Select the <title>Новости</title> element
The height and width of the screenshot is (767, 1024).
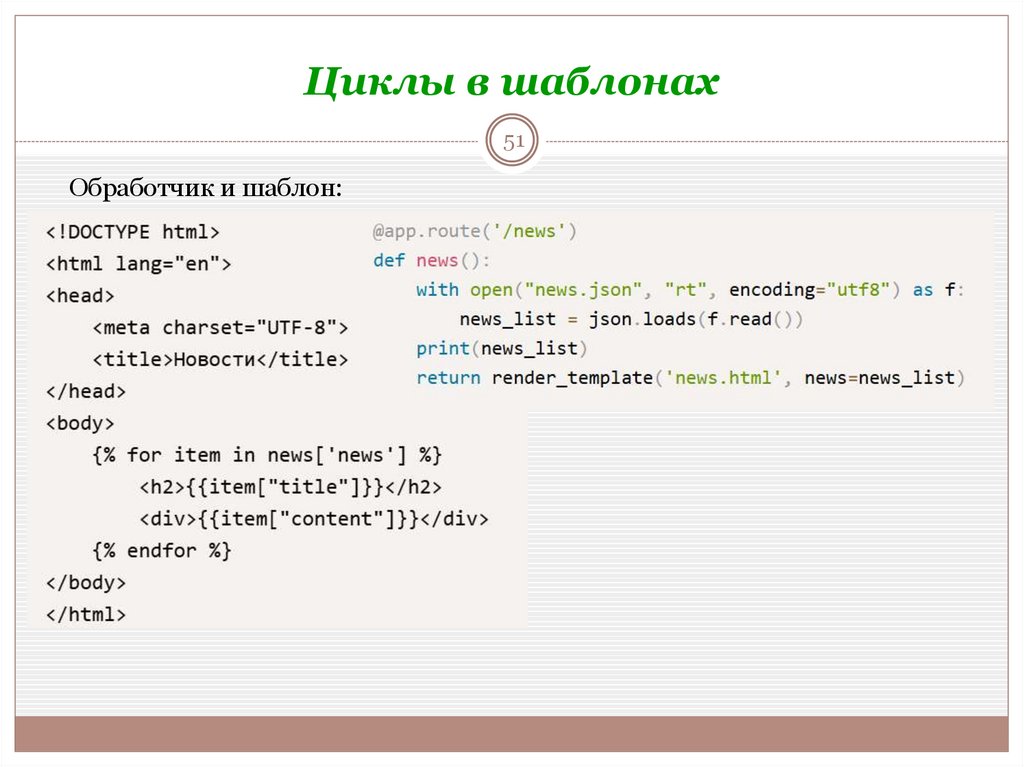(x=219, y=359)
